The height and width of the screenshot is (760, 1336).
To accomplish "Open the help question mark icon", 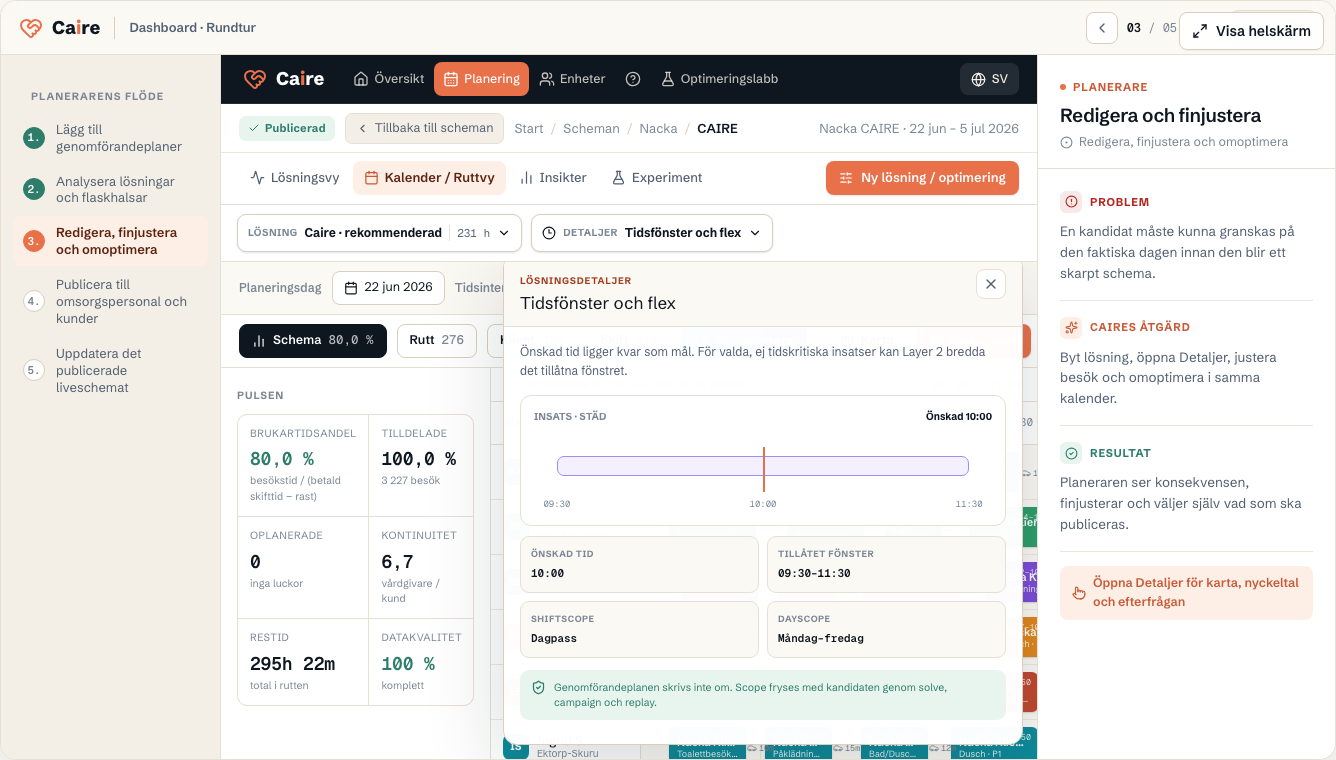I will click(x=633, y=79).
